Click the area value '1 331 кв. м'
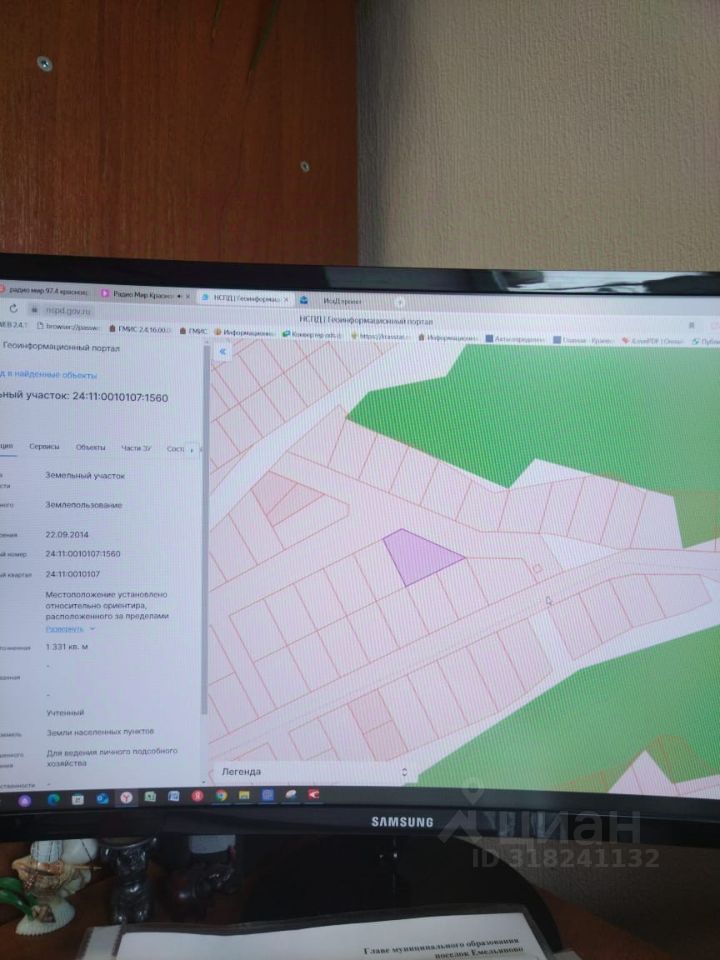The height and width of the screenshot is (960, 720). (67, 647)
